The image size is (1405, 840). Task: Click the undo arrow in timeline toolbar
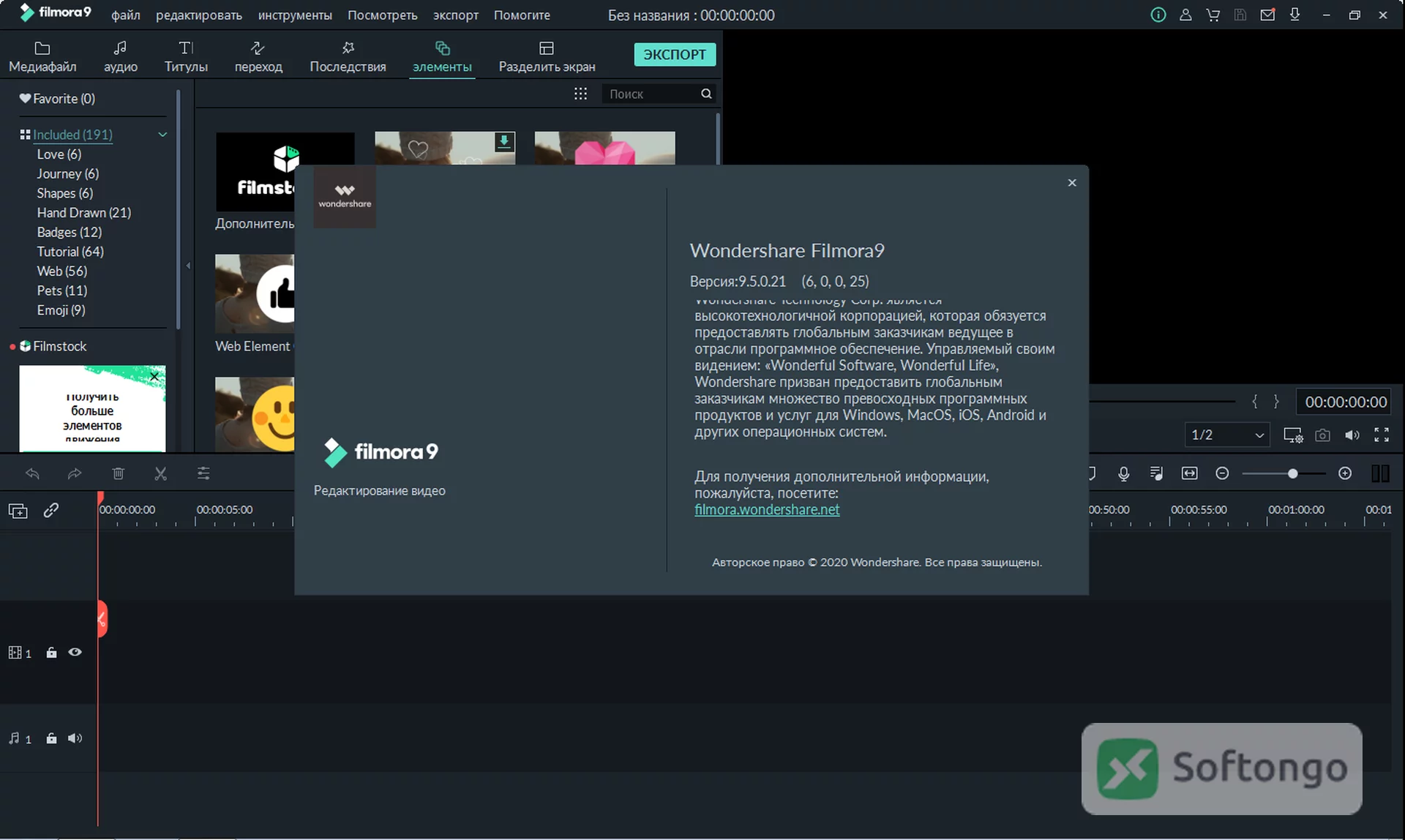(32, 473)
